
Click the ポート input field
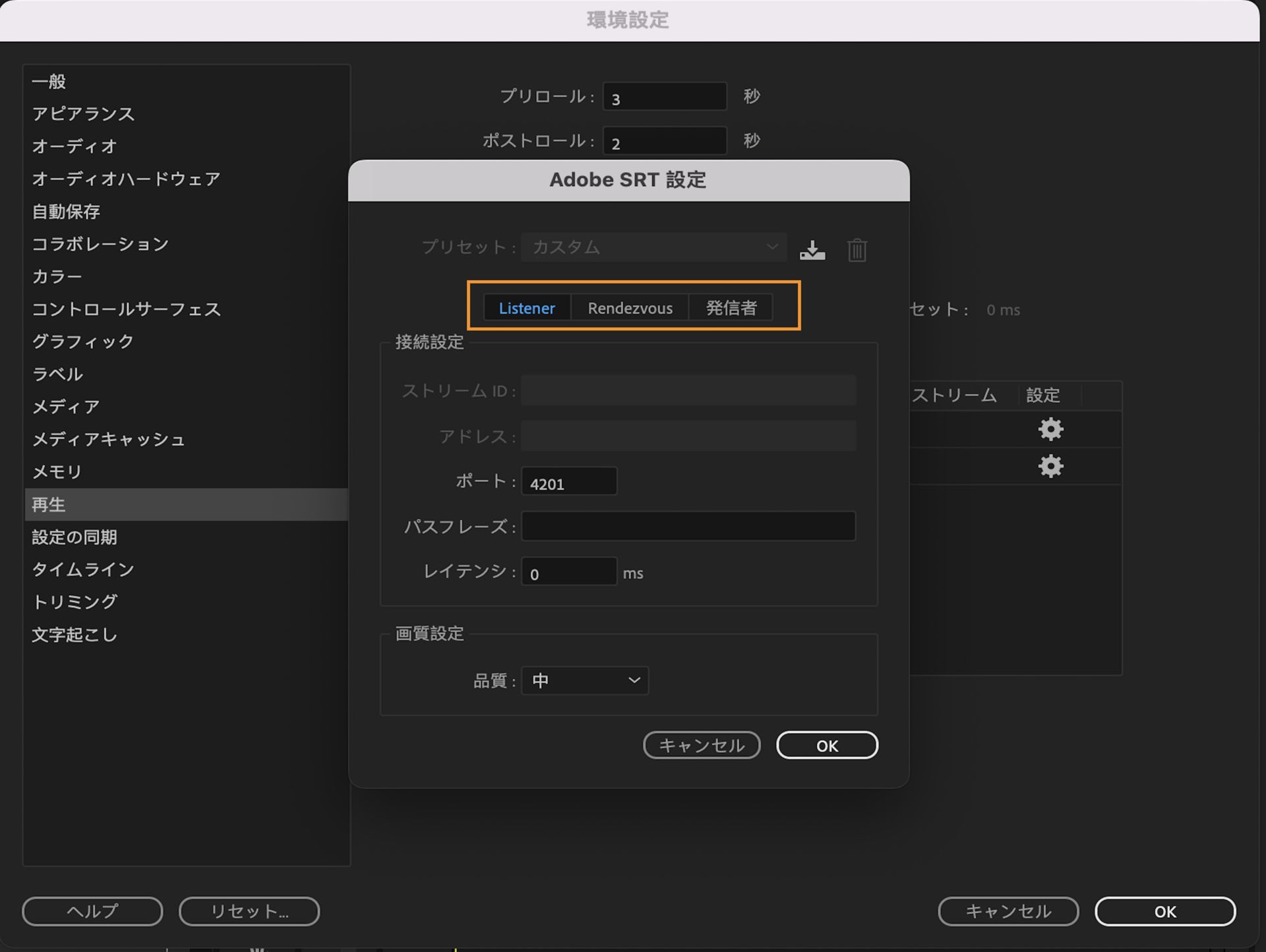(568, 482)
